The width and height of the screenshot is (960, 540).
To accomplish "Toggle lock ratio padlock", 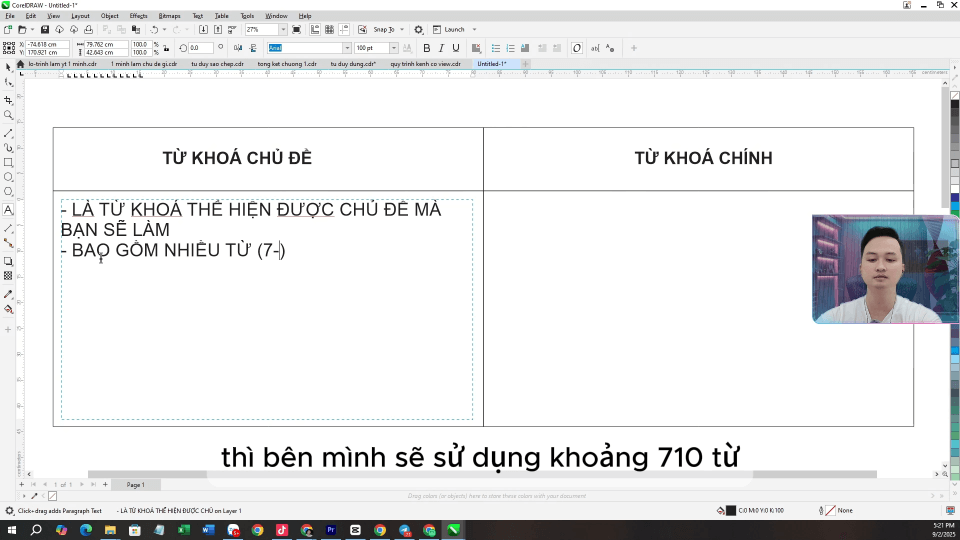I will click(166, 48).
